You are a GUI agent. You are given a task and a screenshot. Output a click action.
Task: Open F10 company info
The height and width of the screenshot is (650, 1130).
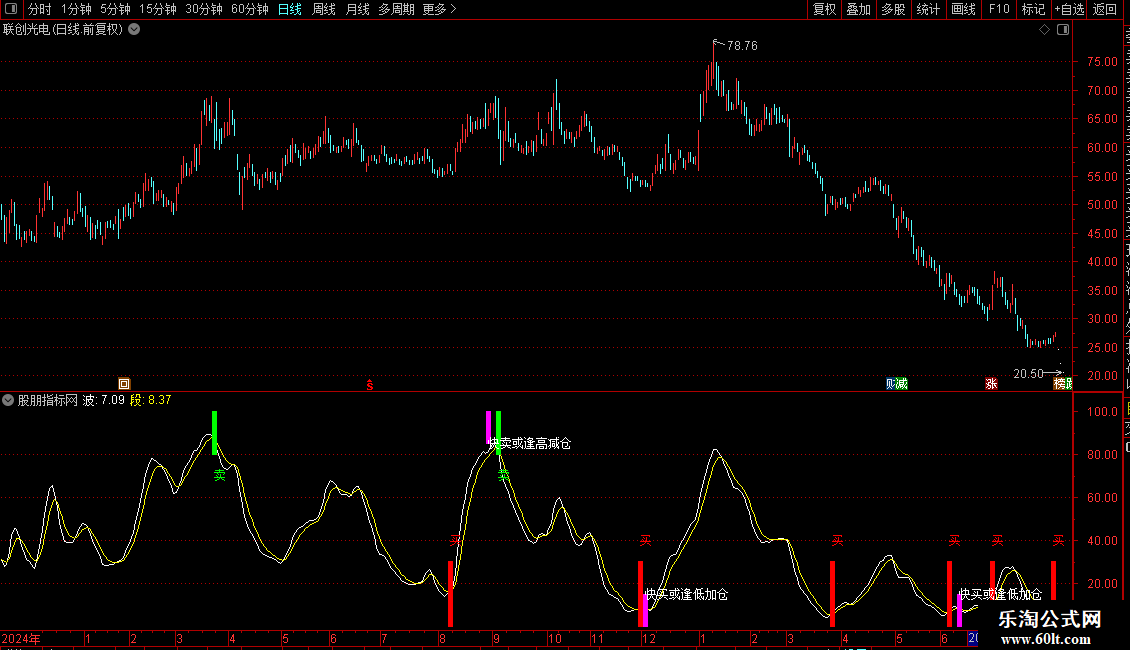999,9
